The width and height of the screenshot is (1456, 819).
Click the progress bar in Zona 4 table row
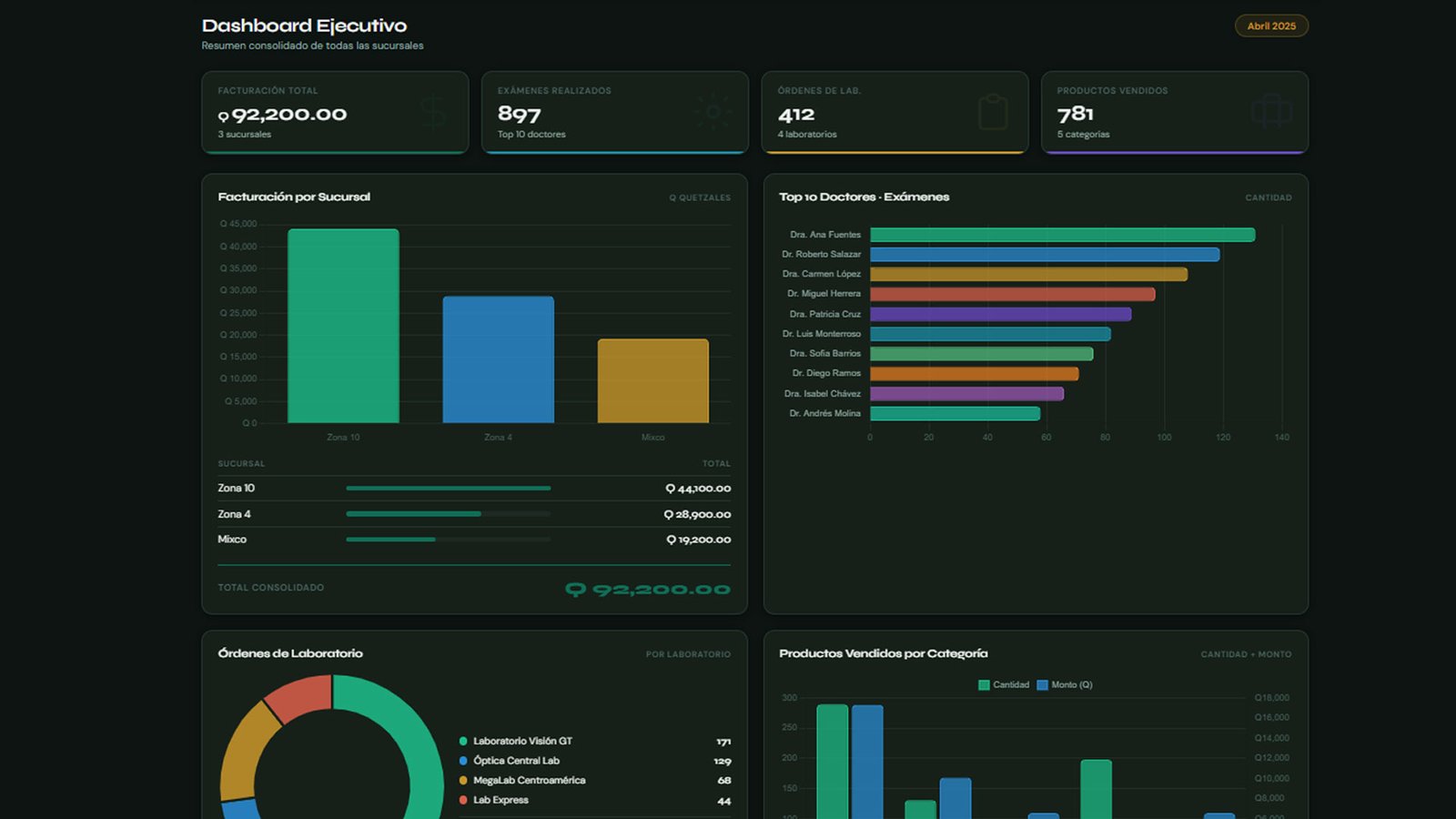coord(448,514)
